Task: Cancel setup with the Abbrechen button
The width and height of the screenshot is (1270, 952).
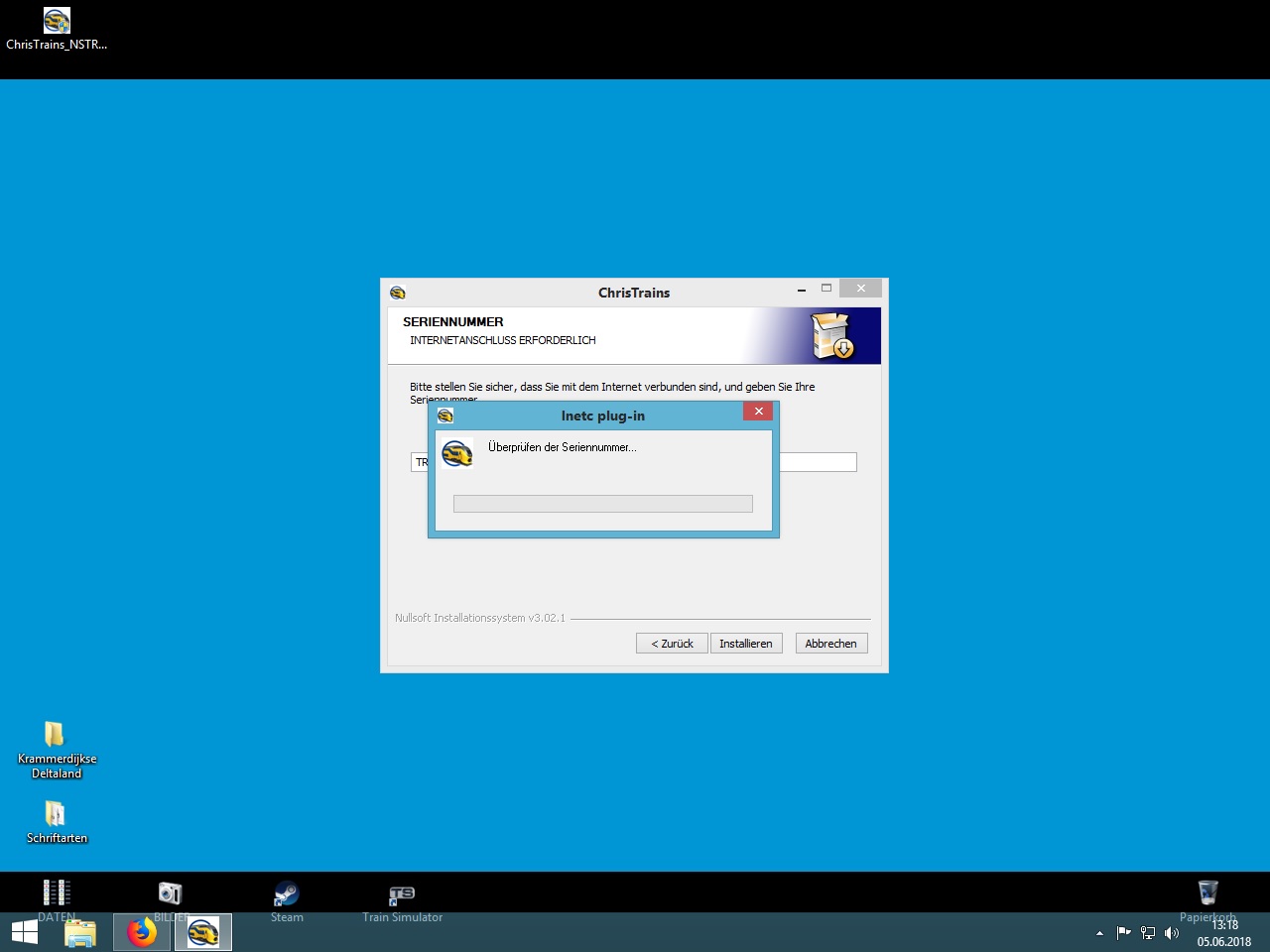Action: 831,644
